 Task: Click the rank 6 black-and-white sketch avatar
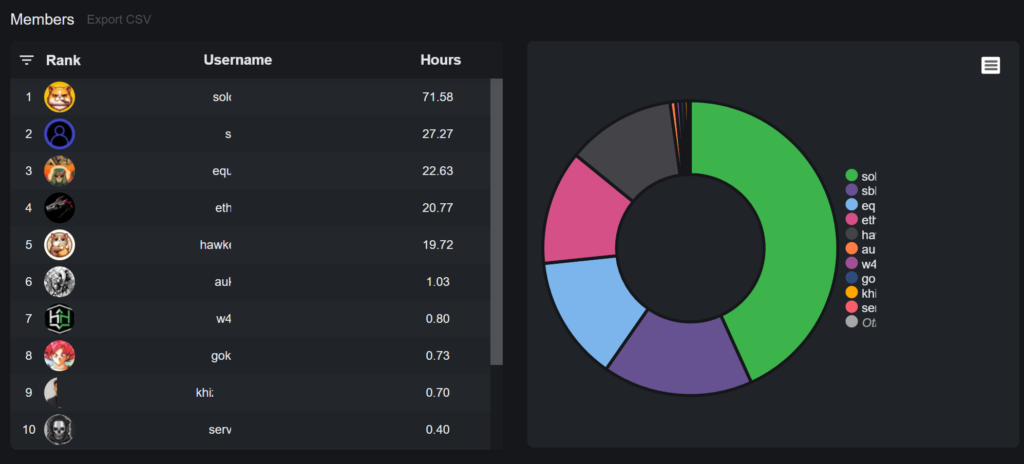59,282
